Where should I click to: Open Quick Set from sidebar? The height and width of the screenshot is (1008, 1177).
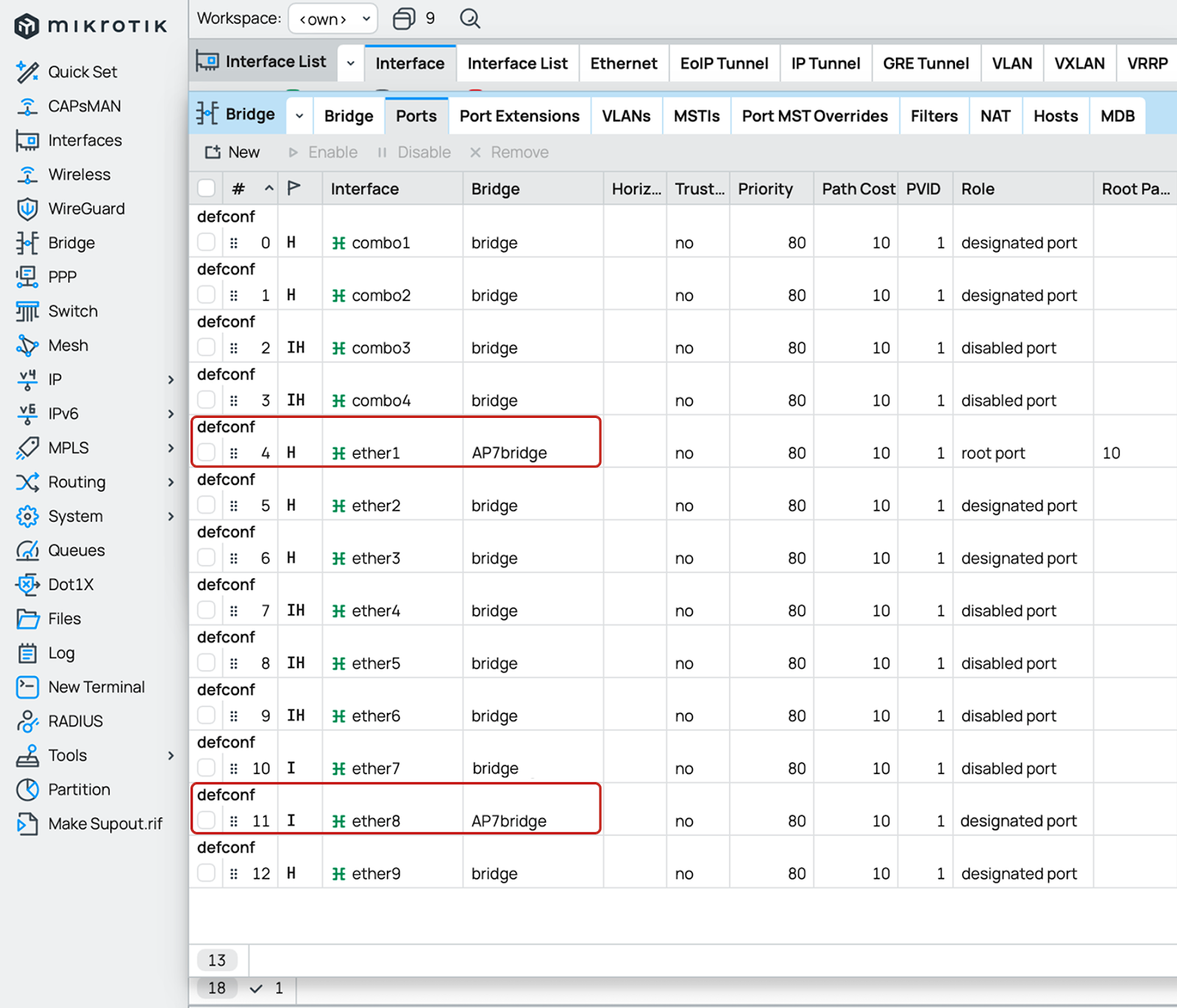pyautogui.click(x=66, y=72)
